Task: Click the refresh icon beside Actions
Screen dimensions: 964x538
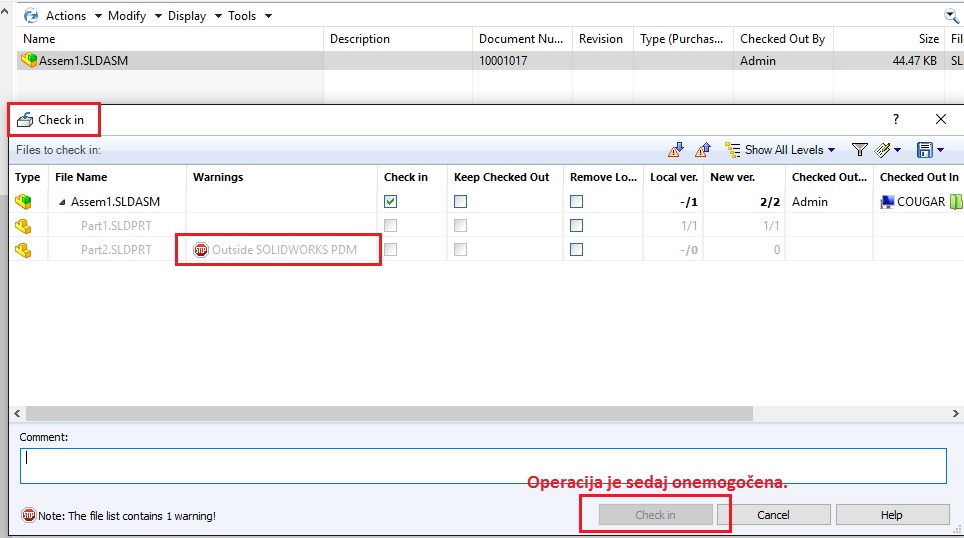Action: pos(30,16)
